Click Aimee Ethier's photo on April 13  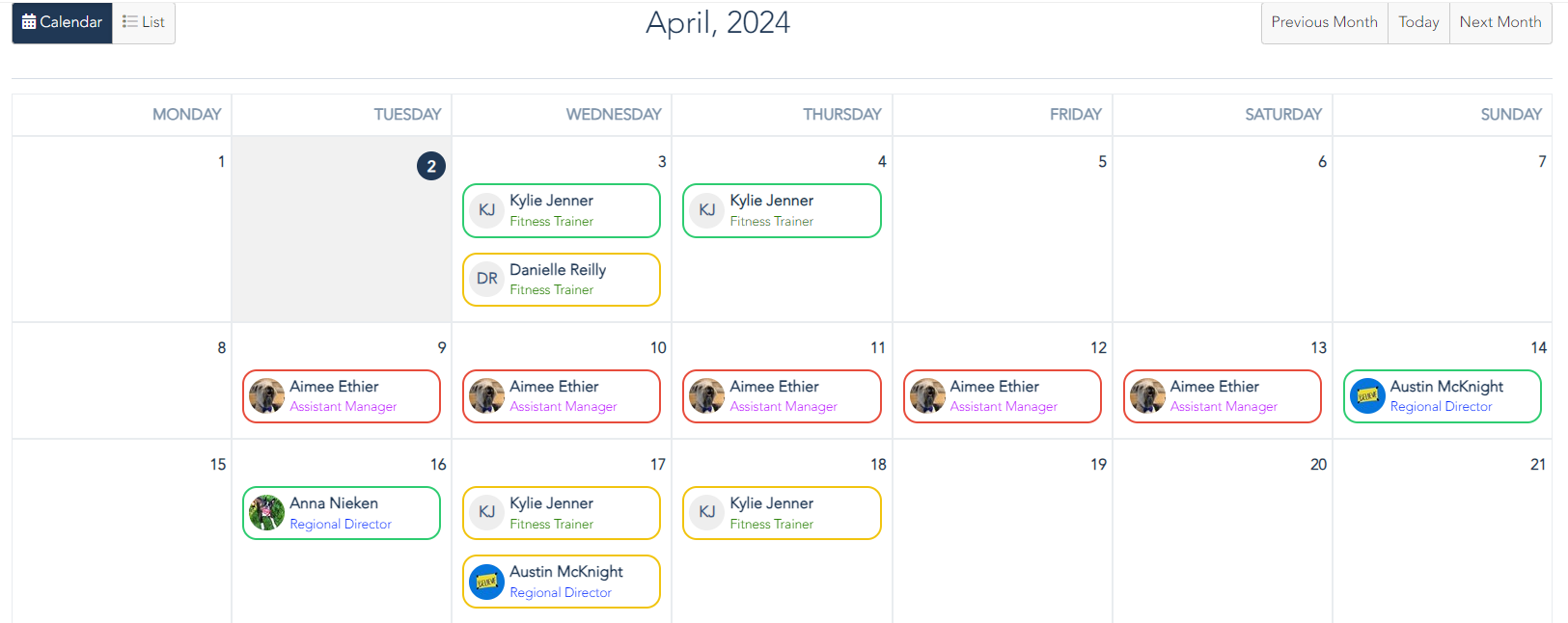[1147, 396]
